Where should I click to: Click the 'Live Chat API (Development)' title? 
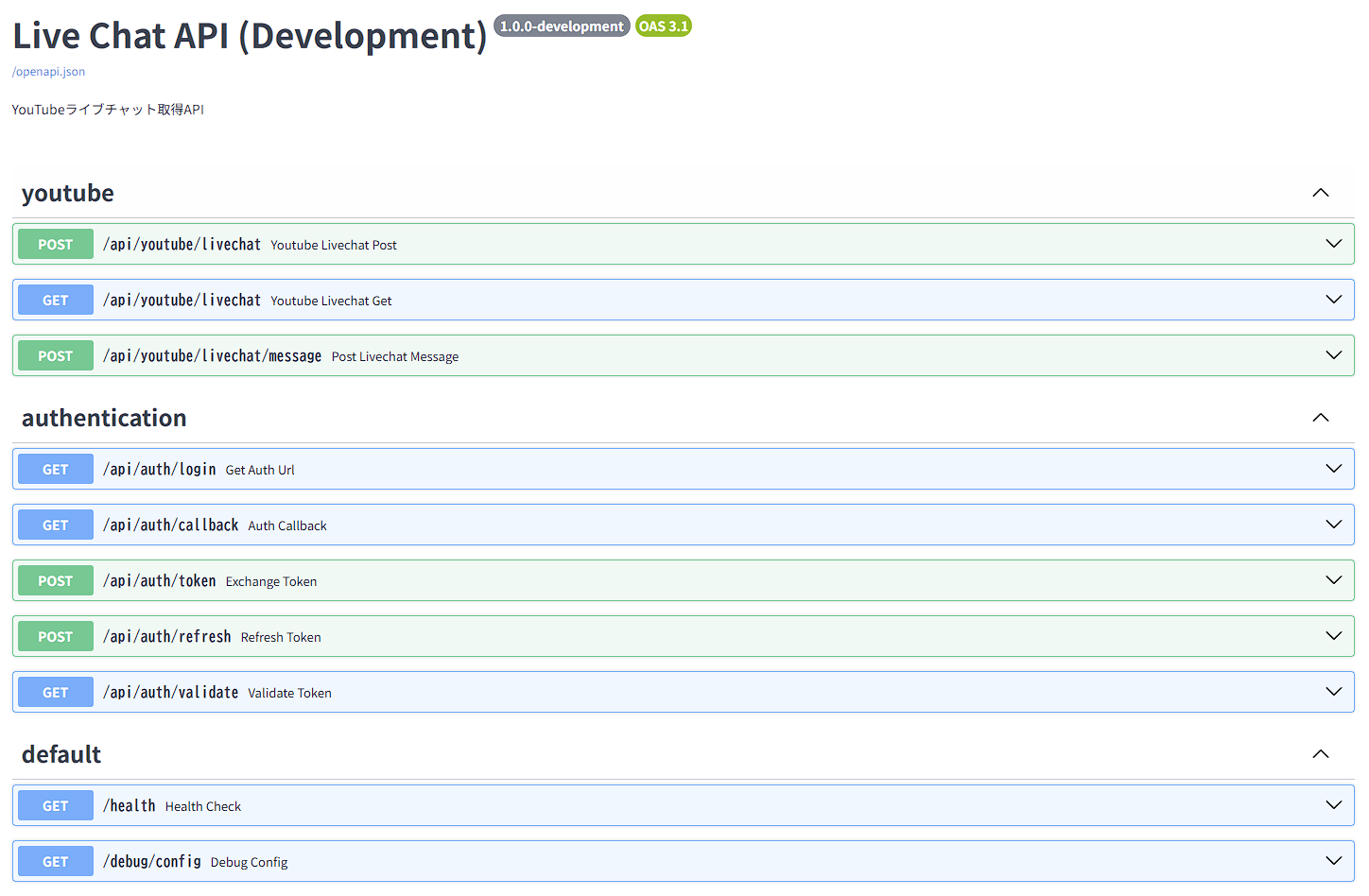point(250,36)
